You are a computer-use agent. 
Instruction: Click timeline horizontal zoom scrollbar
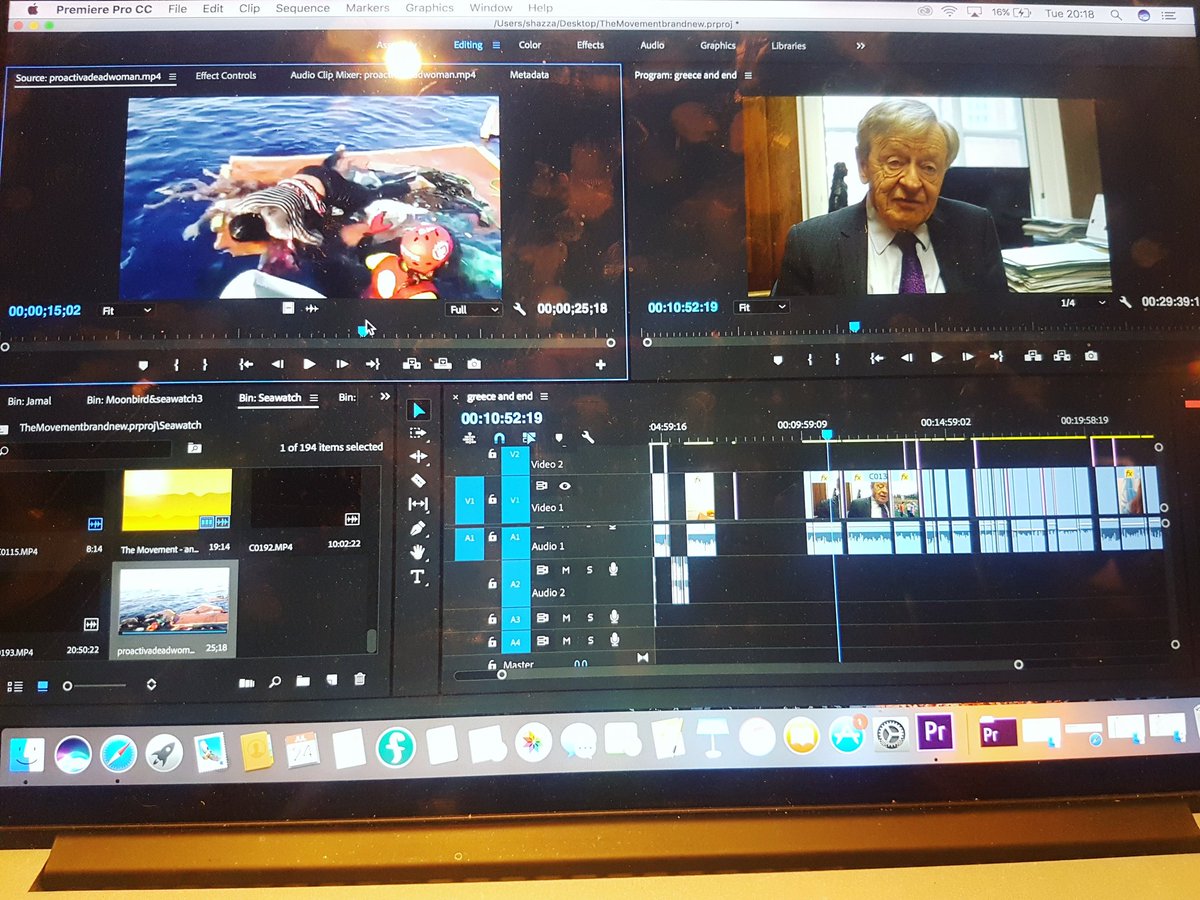759,668
